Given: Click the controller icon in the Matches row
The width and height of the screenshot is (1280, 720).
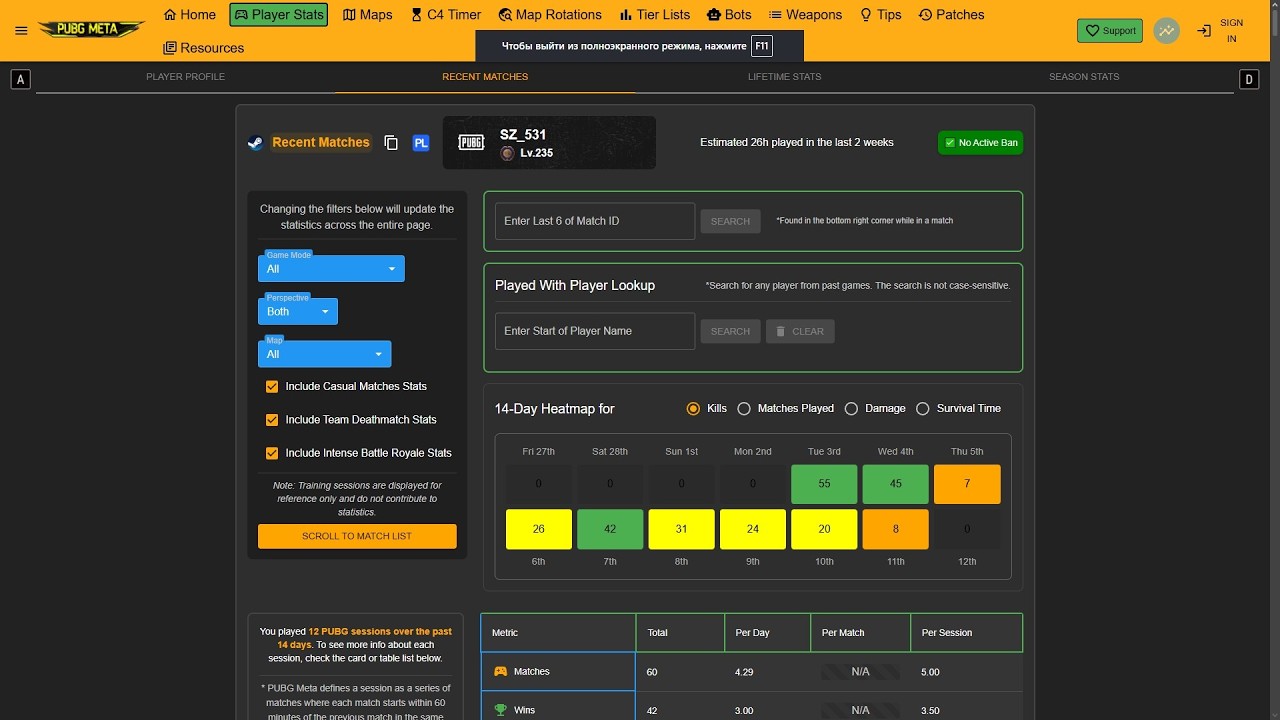Looking at the screenshot, I should click(501, 671).
